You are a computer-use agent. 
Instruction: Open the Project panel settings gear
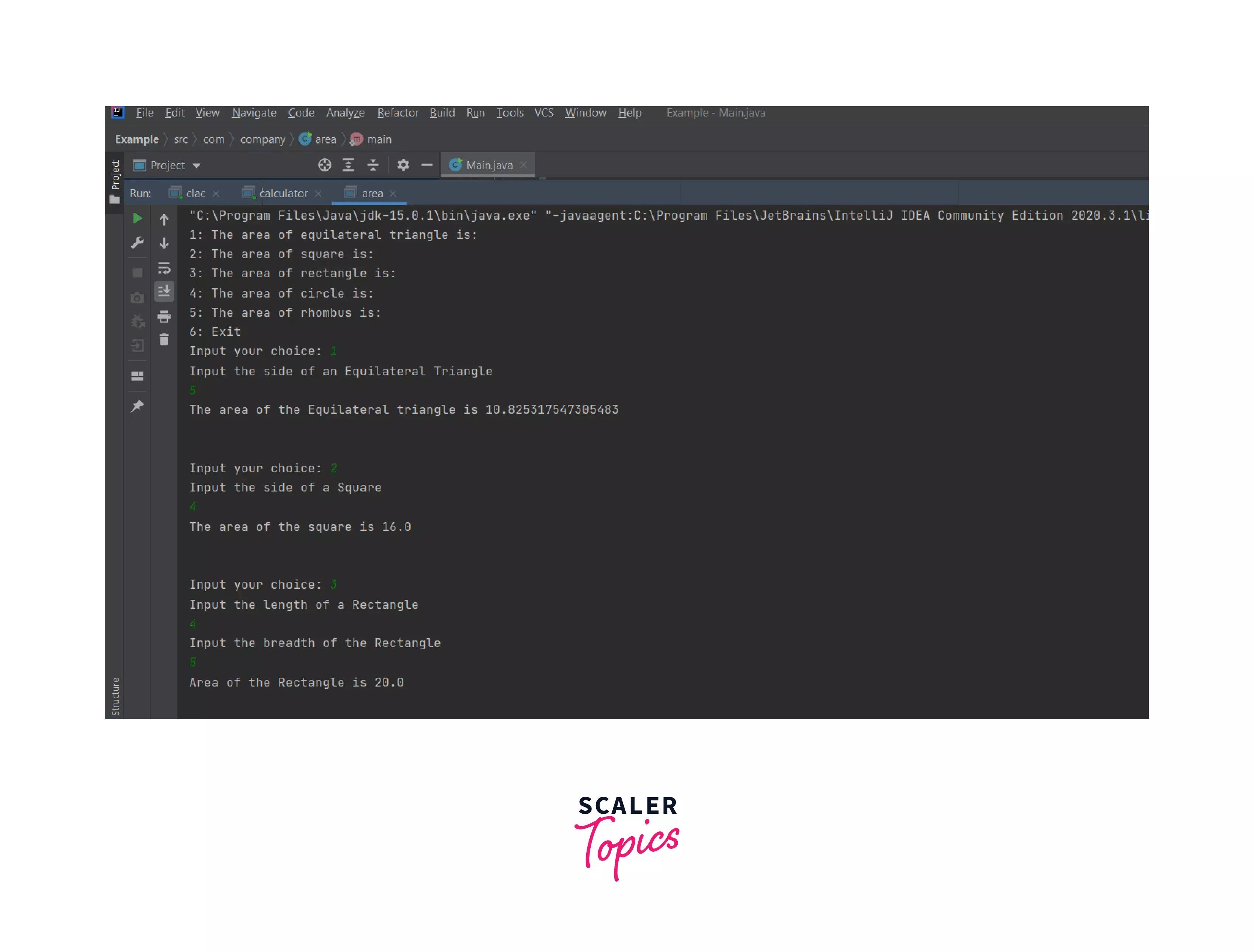[403, 165]
